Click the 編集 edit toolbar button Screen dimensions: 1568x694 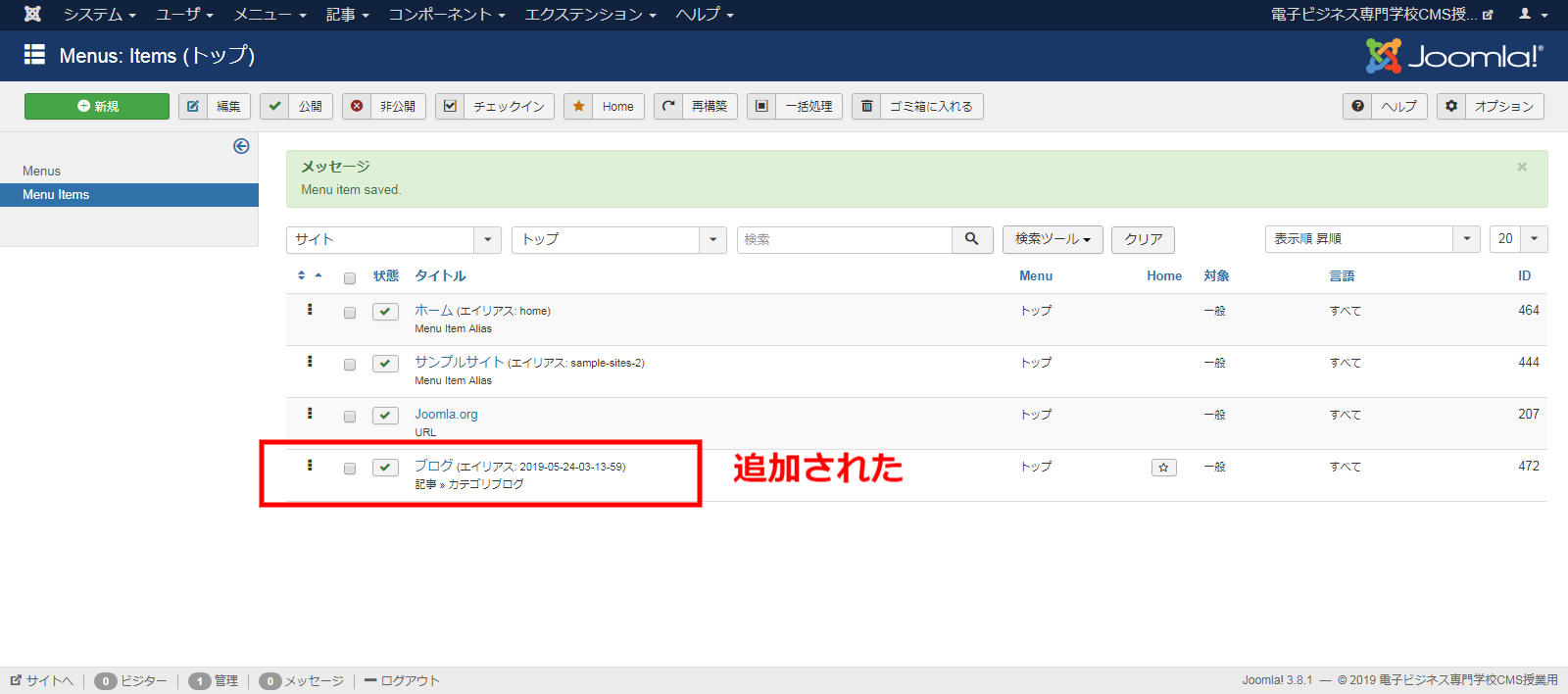coord(215,106)
